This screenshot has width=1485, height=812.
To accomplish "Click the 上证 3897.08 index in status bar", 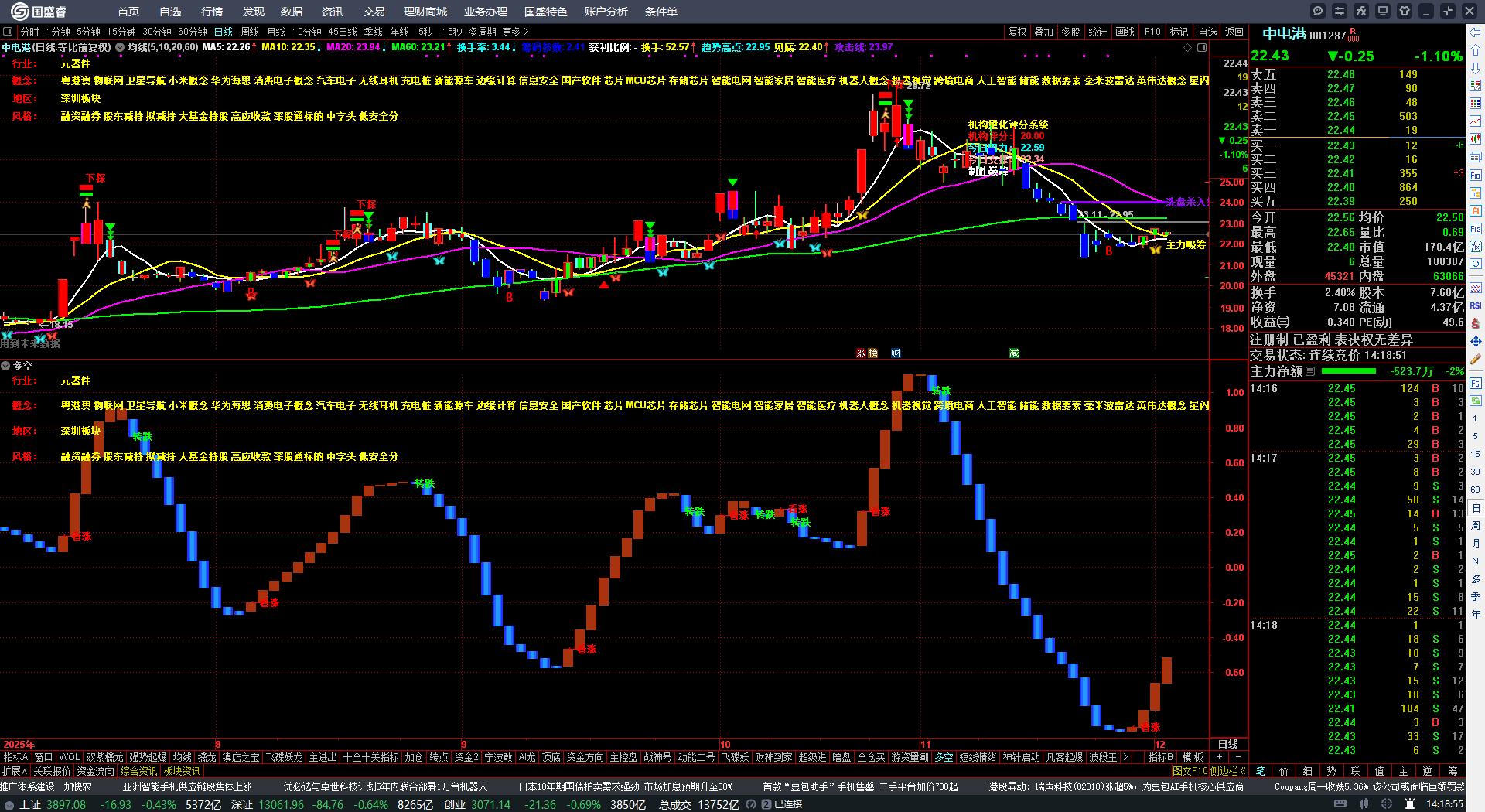I will point(53,805).
